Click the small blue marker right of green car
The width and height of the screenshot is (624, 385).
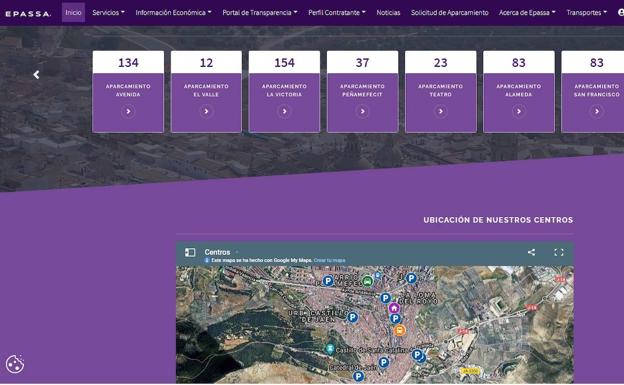(x=378, y=276)
